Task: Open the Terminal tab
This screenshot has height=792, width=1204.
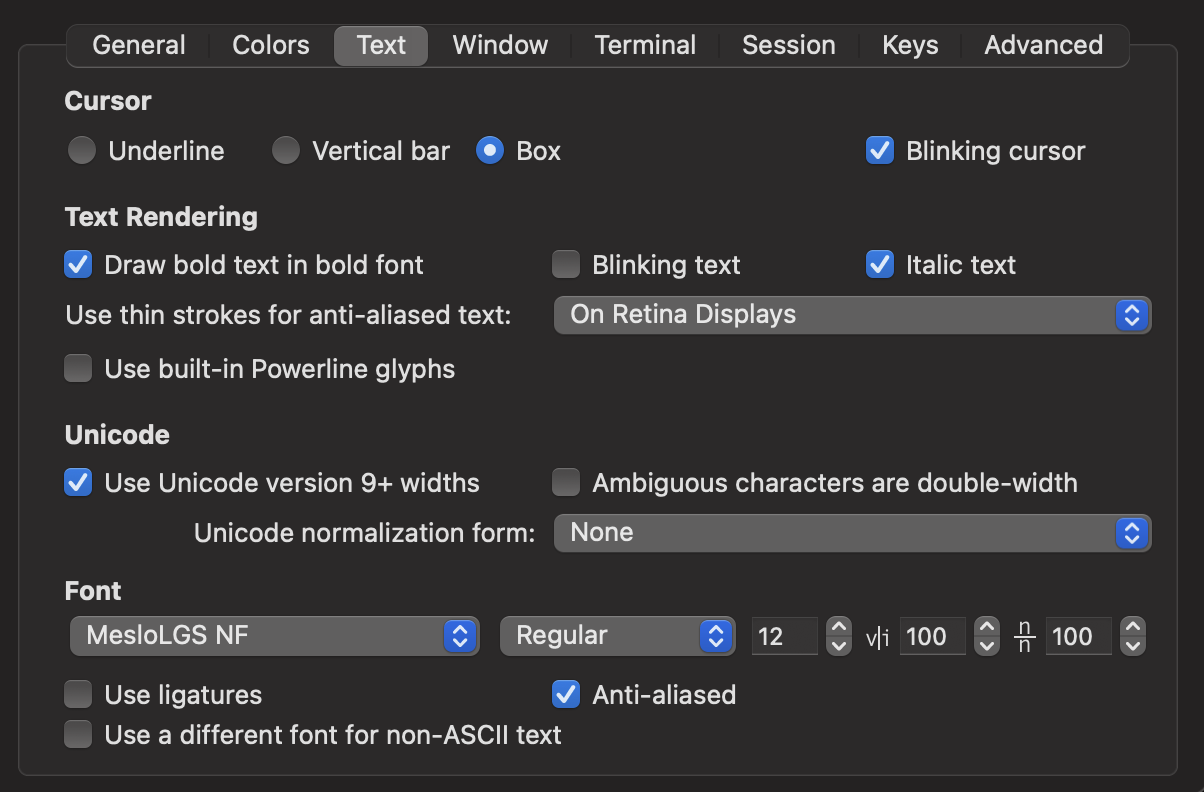Action: (x=644, y=44)
